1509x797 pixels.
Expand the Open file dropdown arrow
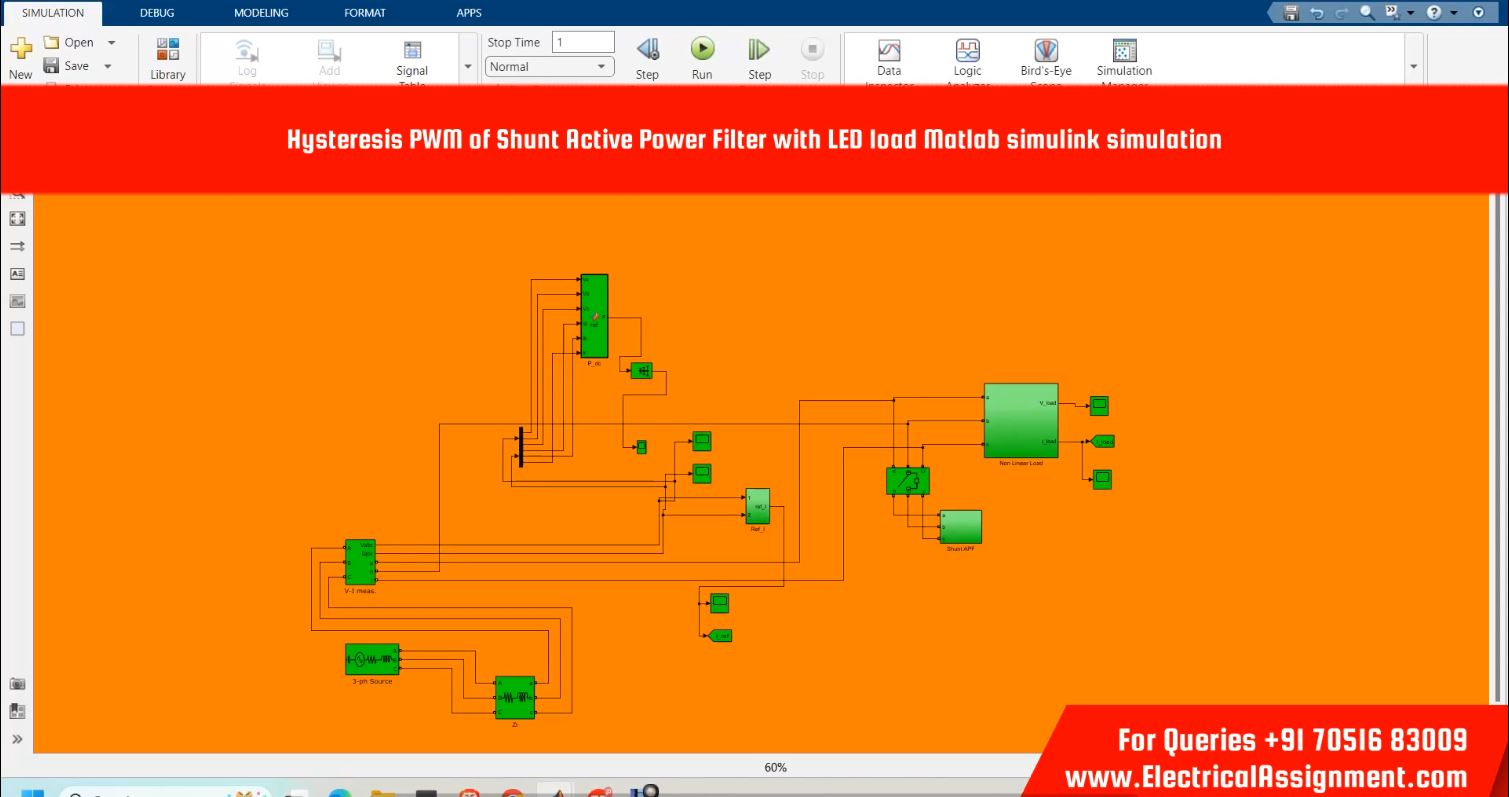click(111, 43)
